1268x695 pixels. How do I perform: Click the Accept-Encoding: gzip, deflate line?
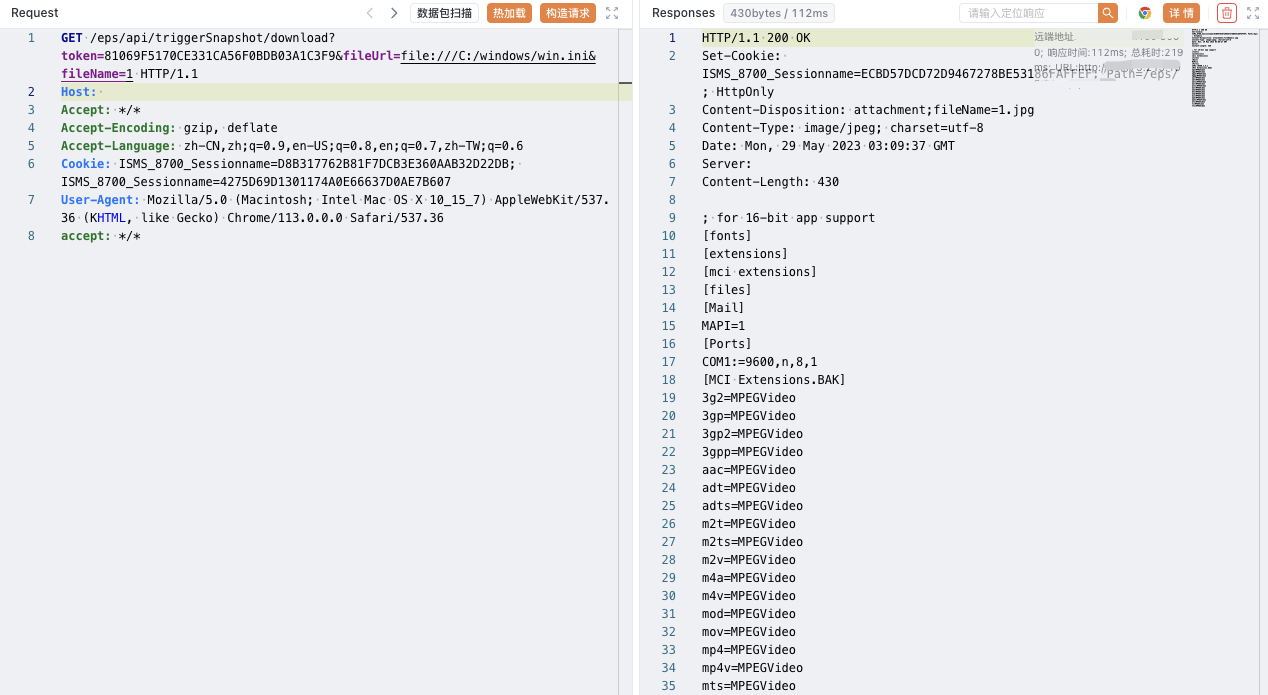click(x=169, y=128)
